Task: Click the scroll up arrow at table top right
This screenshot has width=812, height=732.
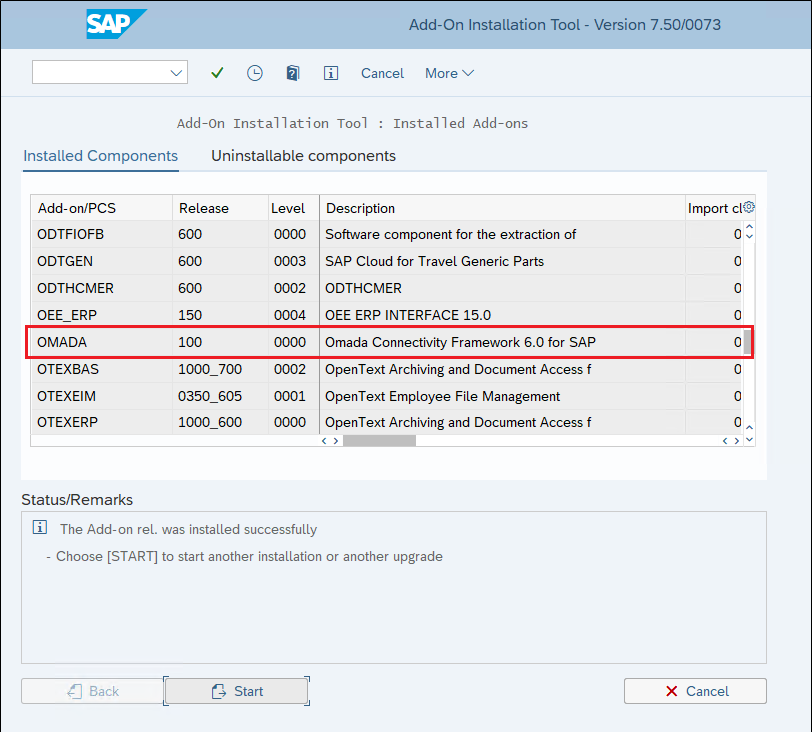Action: tap(749, 227)
